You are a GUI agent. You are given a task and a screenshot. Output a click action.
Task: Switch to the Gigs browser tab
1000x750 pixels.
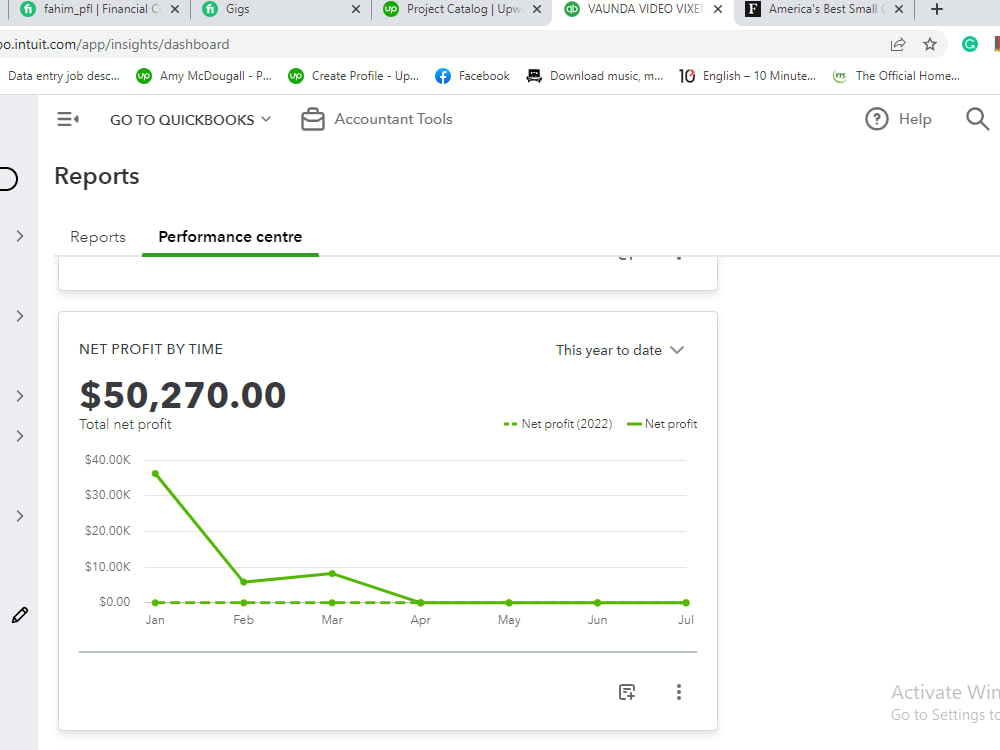[281, 10]
